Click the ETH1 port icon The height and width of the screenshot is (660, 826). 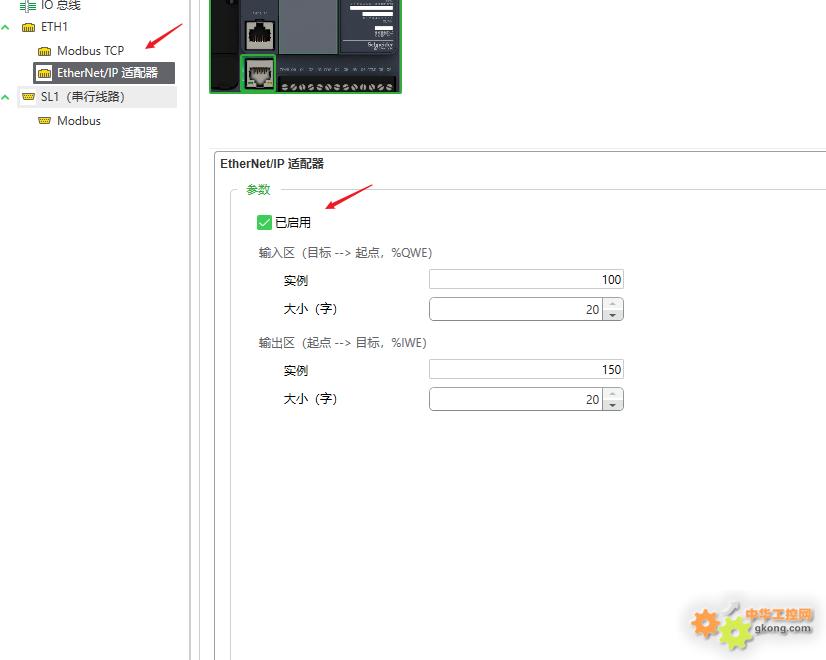click(28, 27)
